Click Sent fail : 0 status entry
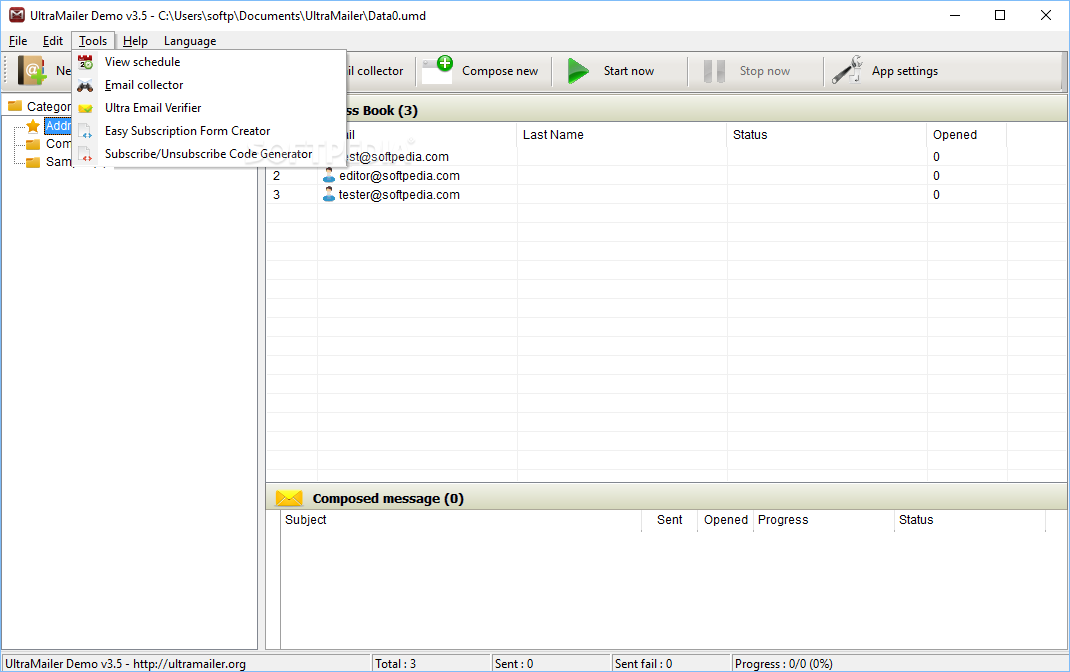This screenshot has height=672, width=1070. (644, 664)
